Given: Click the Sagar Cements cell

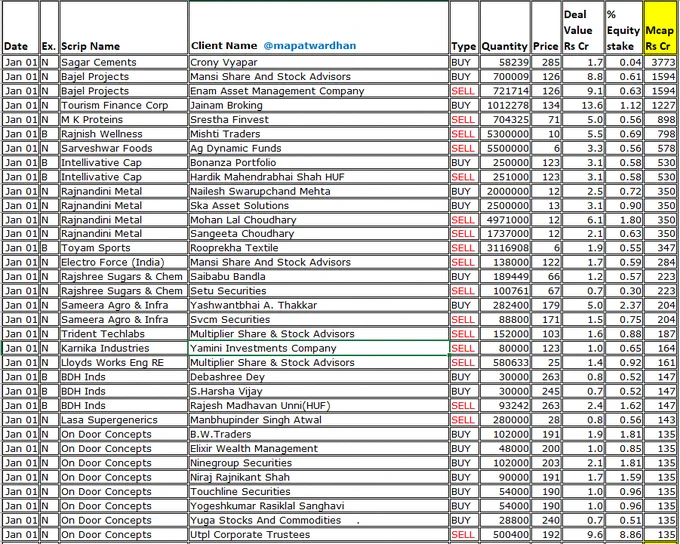Looking at the screenshot, I should click(x=124, y=62).
